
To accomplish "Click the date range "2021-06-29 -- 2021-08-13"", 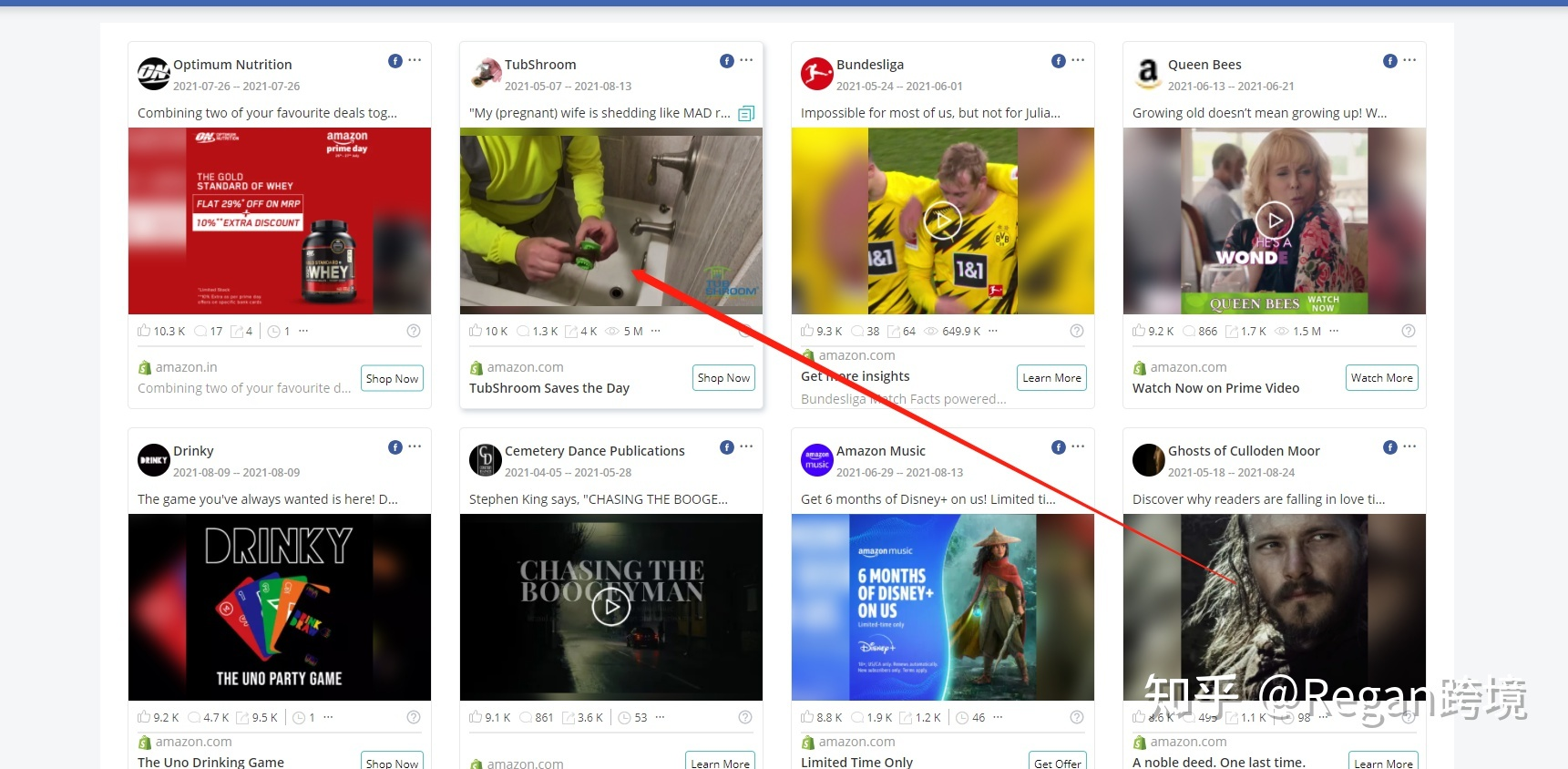I will click(x=899, y=473).
